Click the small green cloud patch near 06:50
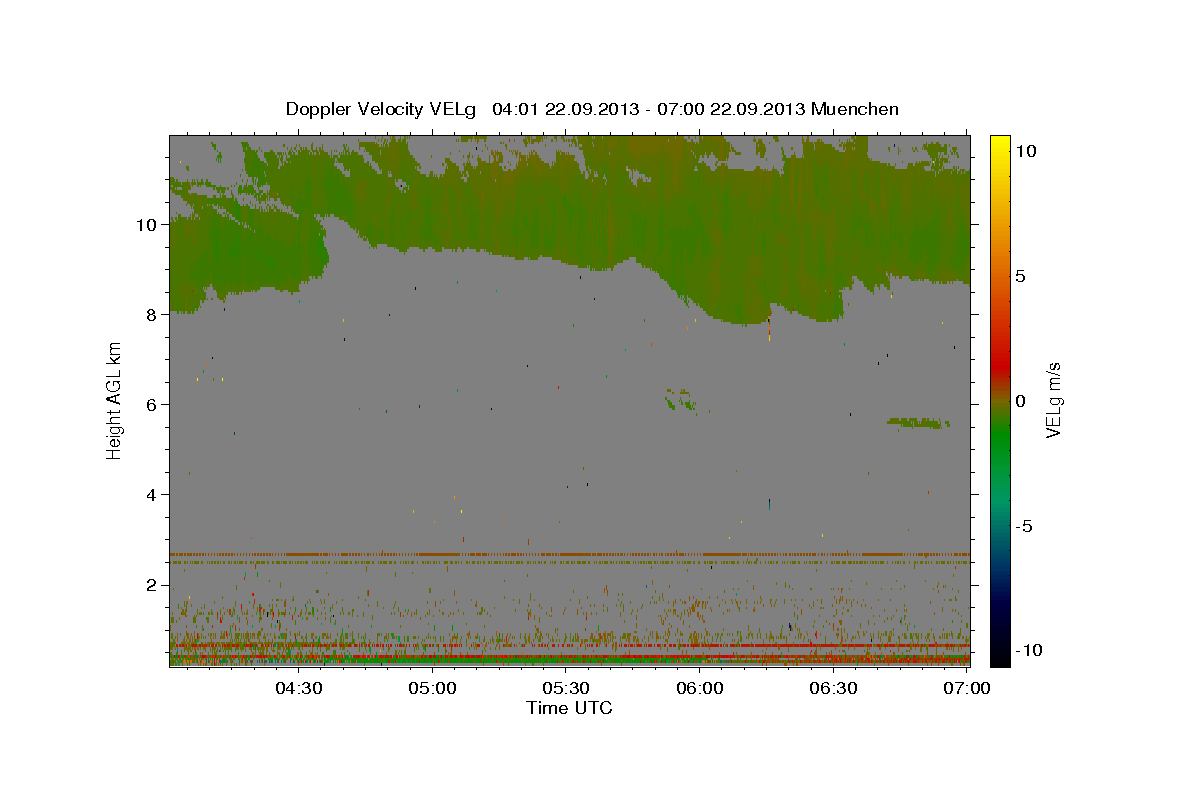Screen dimensions: 1200x800 click(x=918, y=423)
